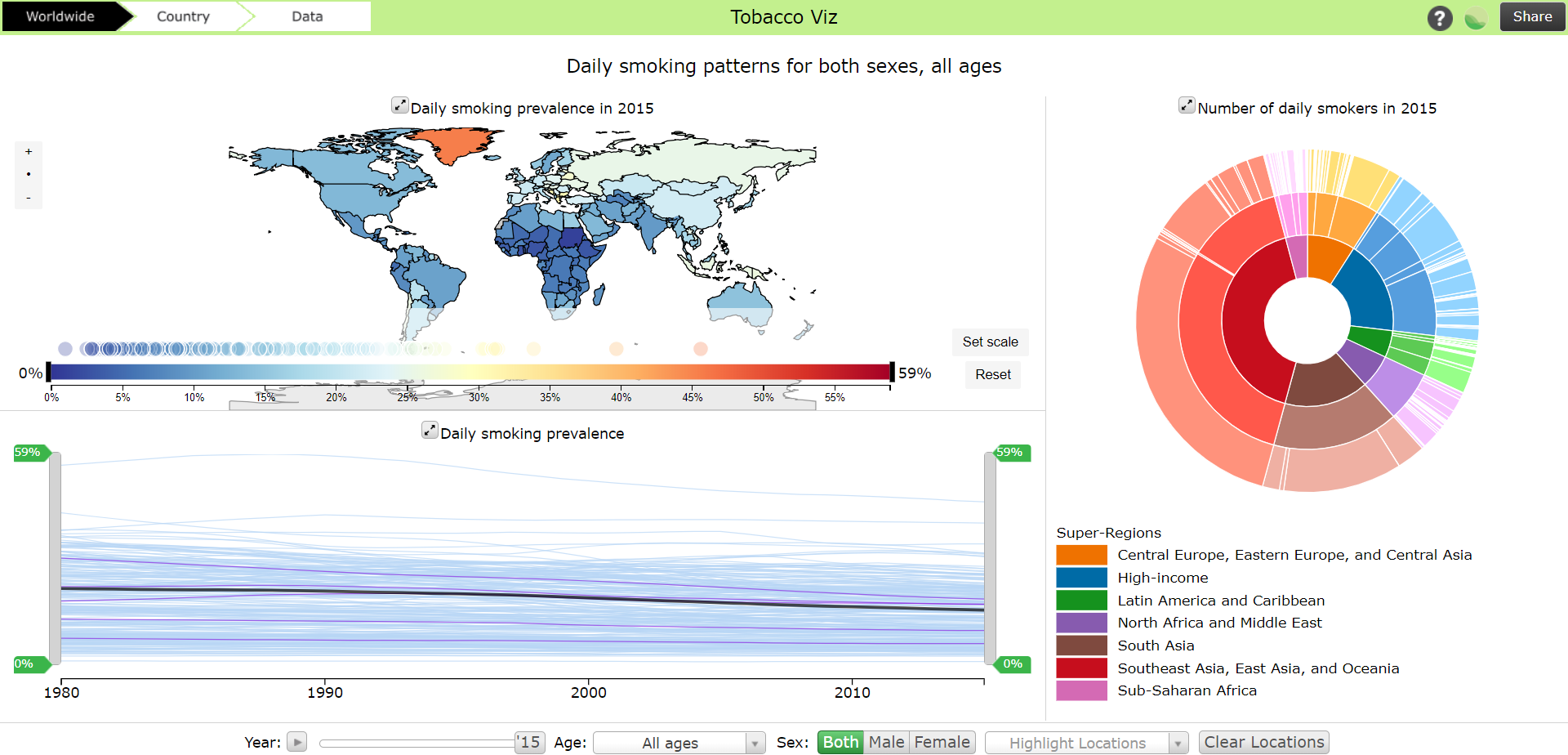This screenshot has width=1568, height=755.
Task: Click the Set scale button
Action: pos(990,342)
